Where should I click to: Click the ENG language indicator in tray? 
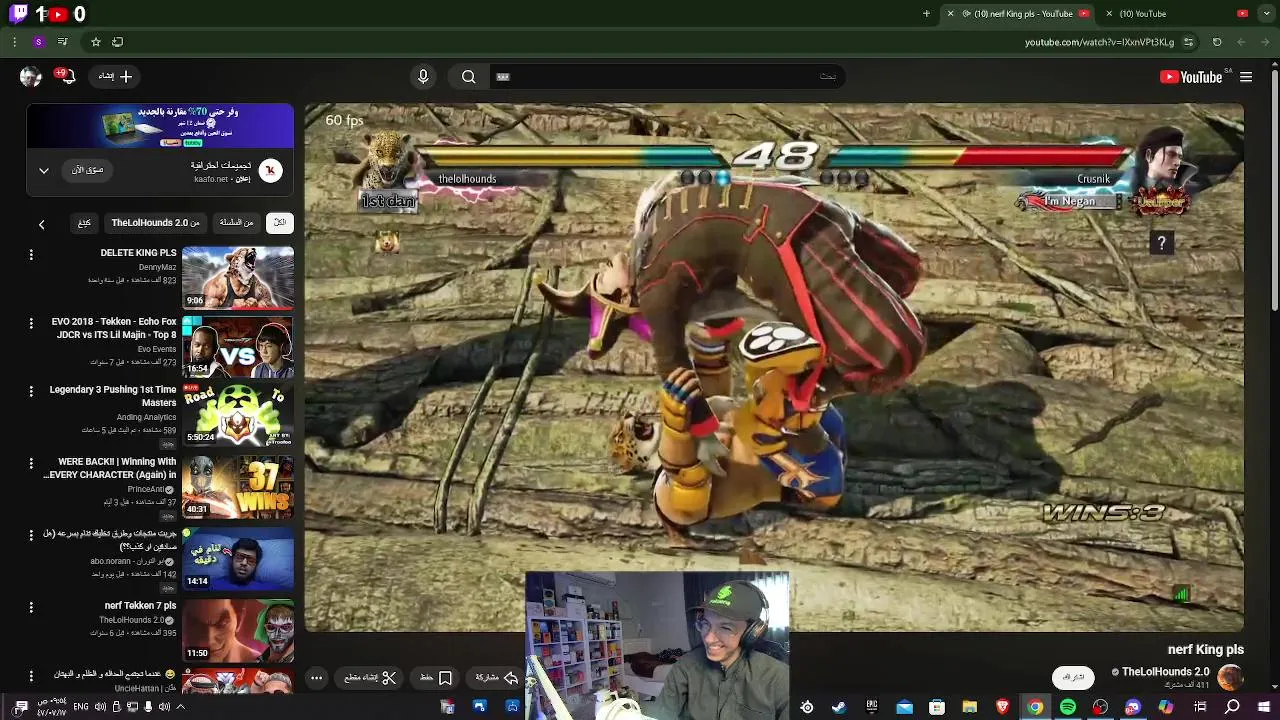[x=81, y=707]
